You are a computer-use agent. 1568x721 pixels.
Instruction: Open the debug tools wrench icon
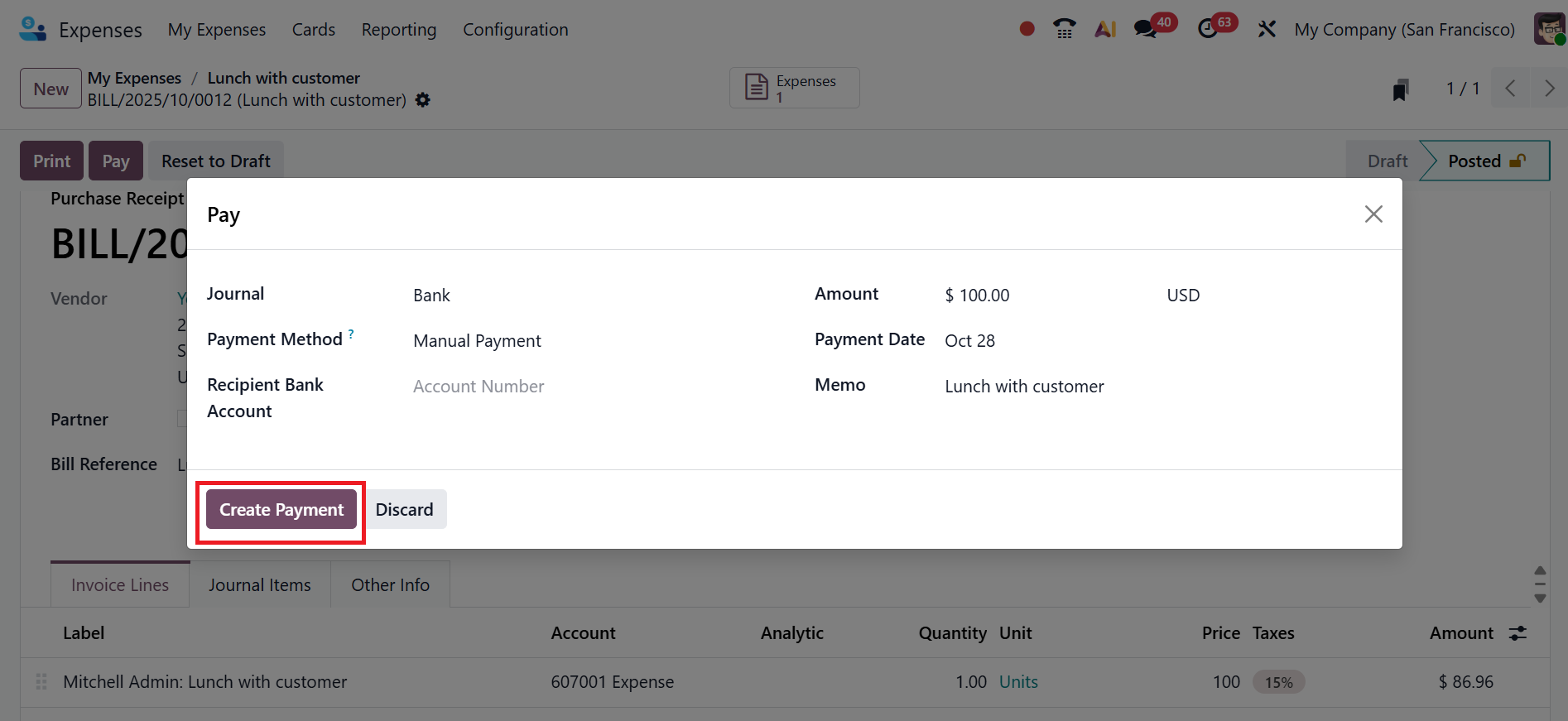(1267, 29)
